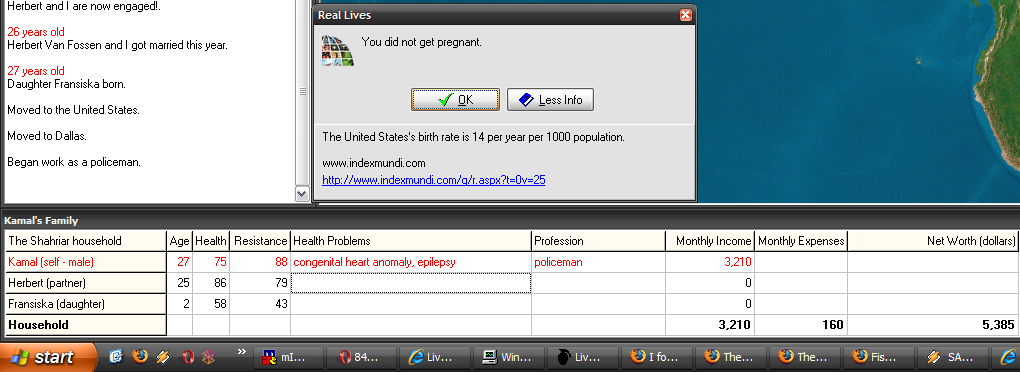Viewport: 1020px width, 372px height.
Task: Switch to the 'SA...' taskbar window
Action: (x=949, y=357)
